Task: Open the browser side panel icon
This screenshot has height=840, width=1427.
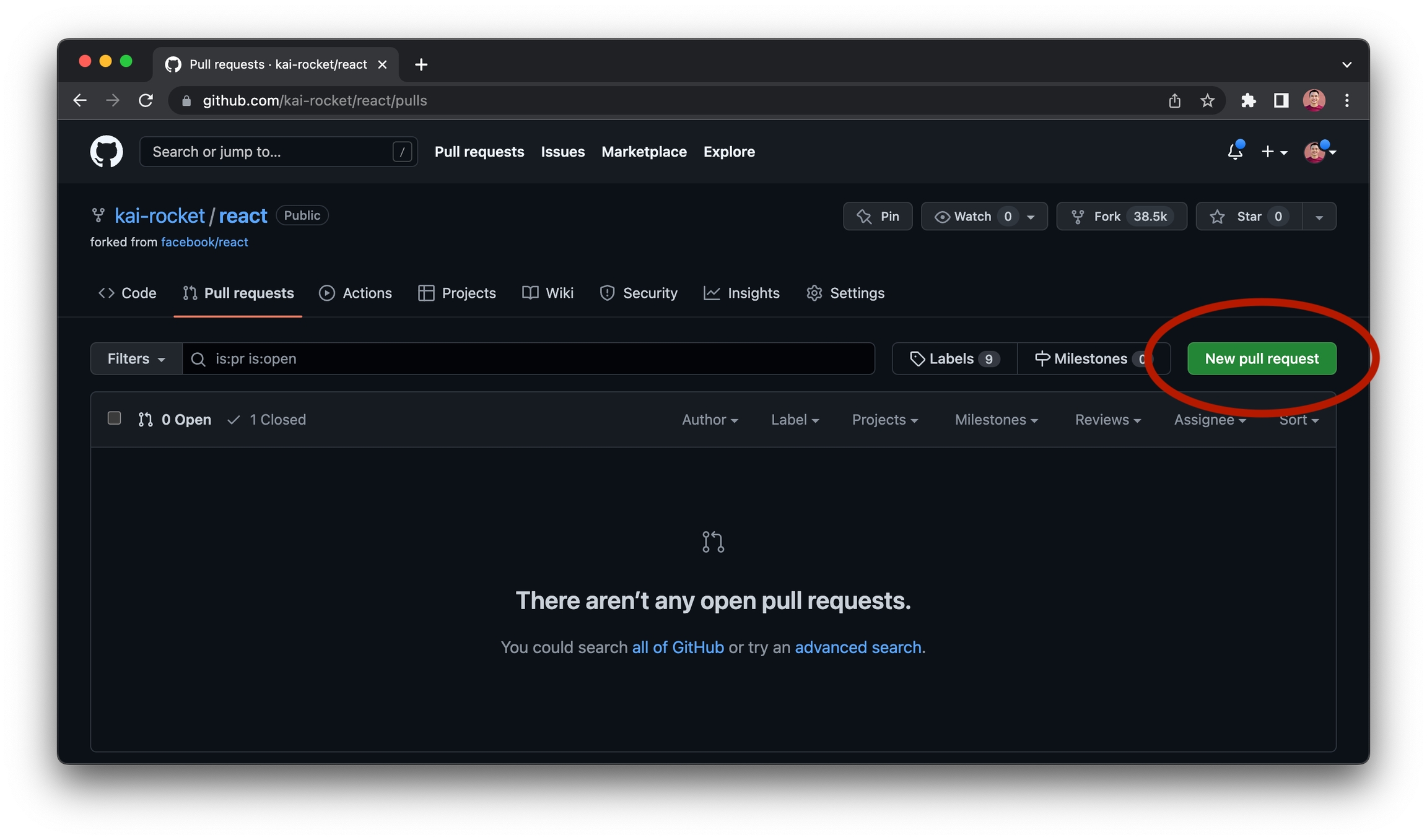Action: tap(1281, 100)
